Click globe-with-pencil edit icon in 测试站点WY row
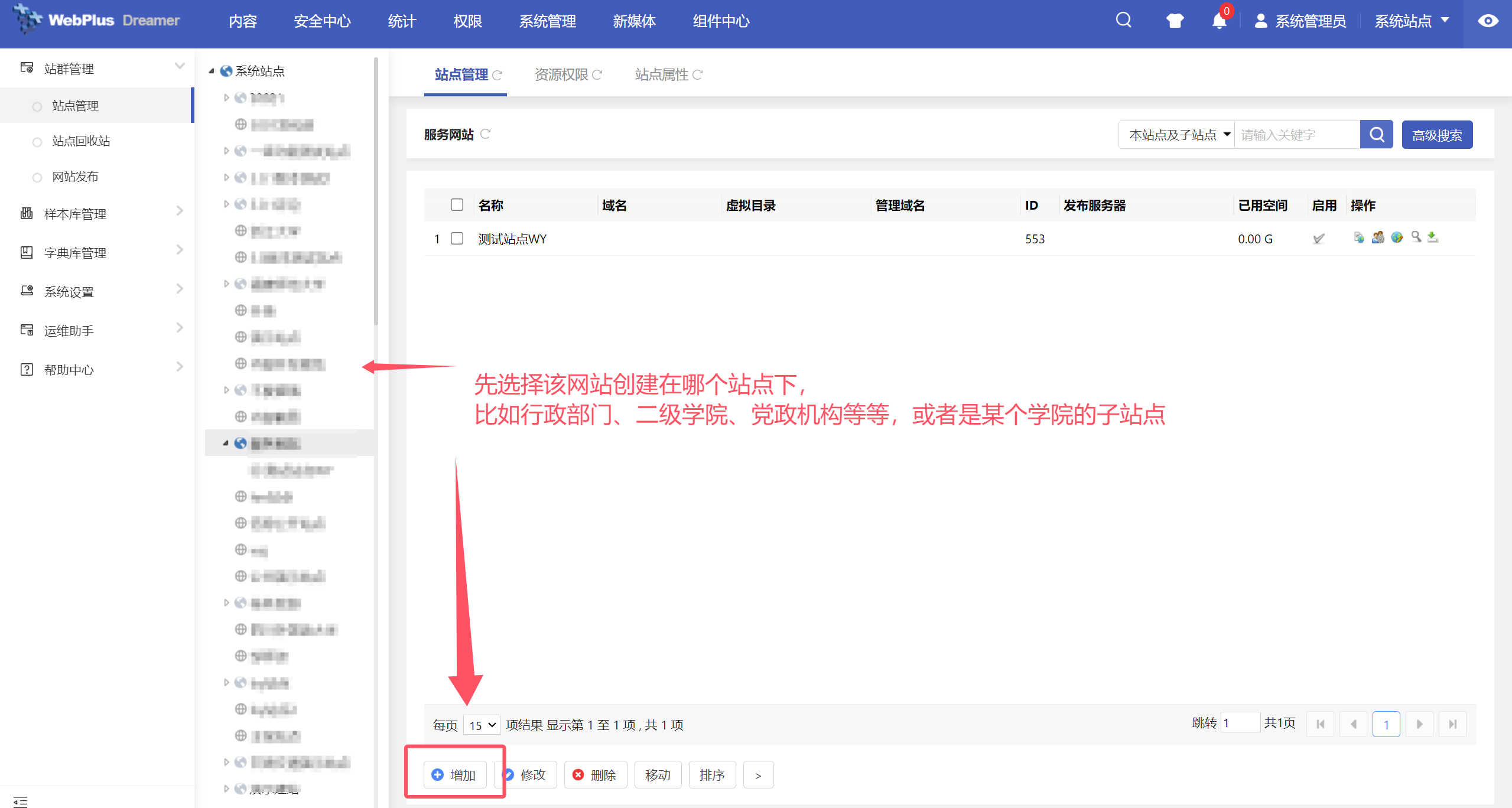The width and height of the screenshot is (1512, 808). coord(1397,237)
